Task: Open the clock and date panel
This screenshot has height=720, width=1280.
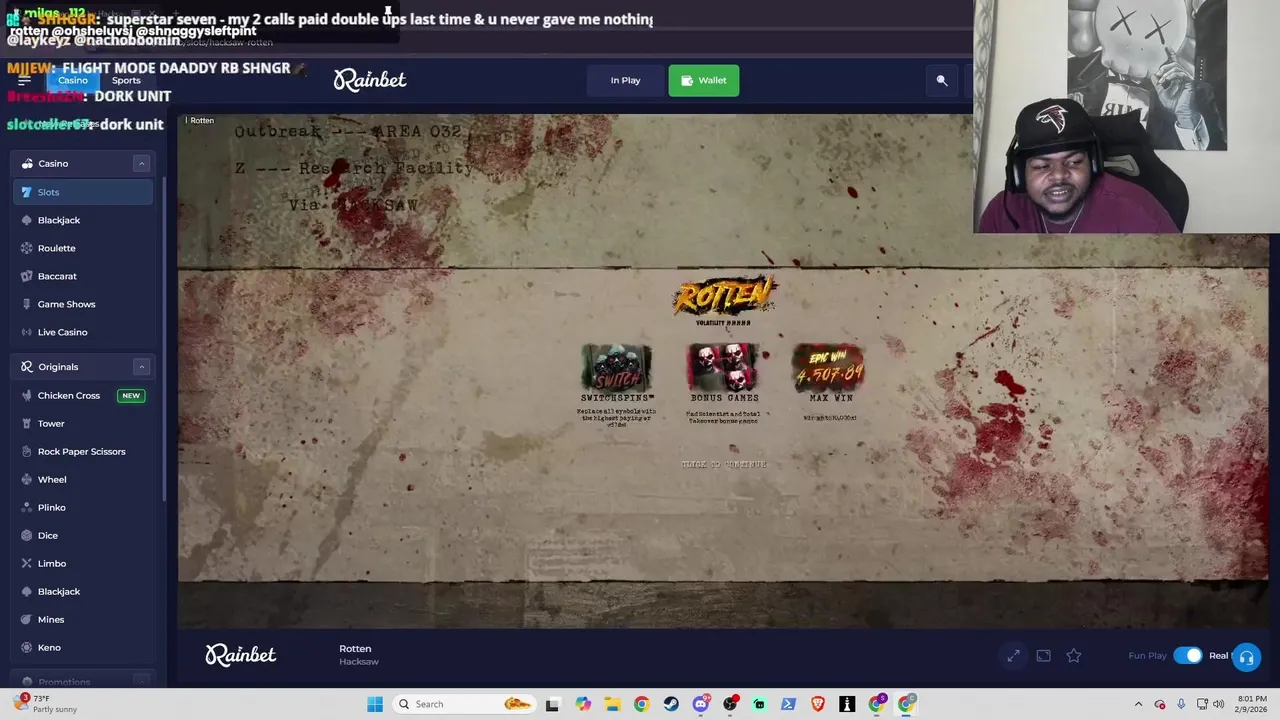Action: [1252, 704]
